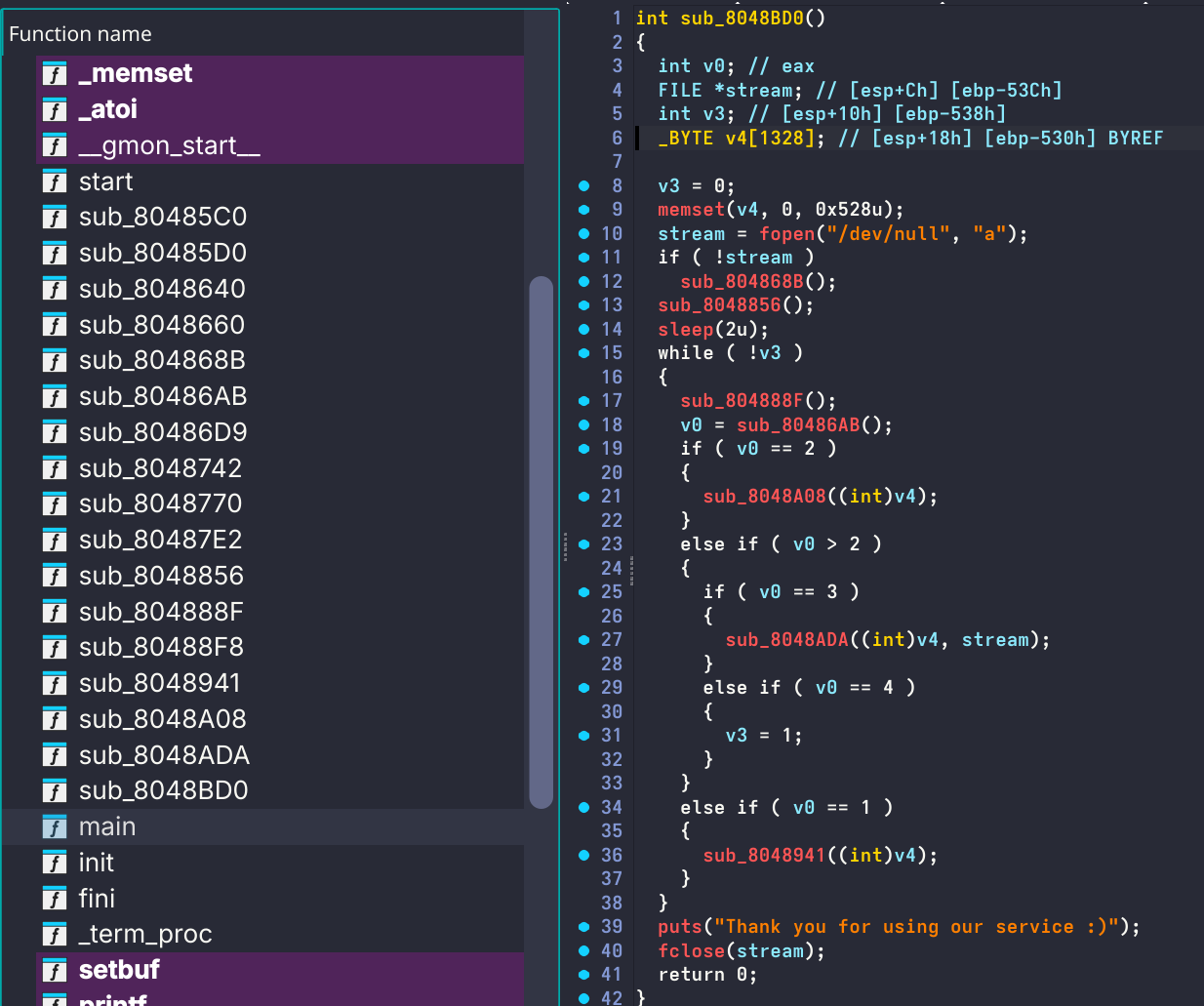
Task: Click the sleep call on line 14
Action: click(x=686, y=330)
